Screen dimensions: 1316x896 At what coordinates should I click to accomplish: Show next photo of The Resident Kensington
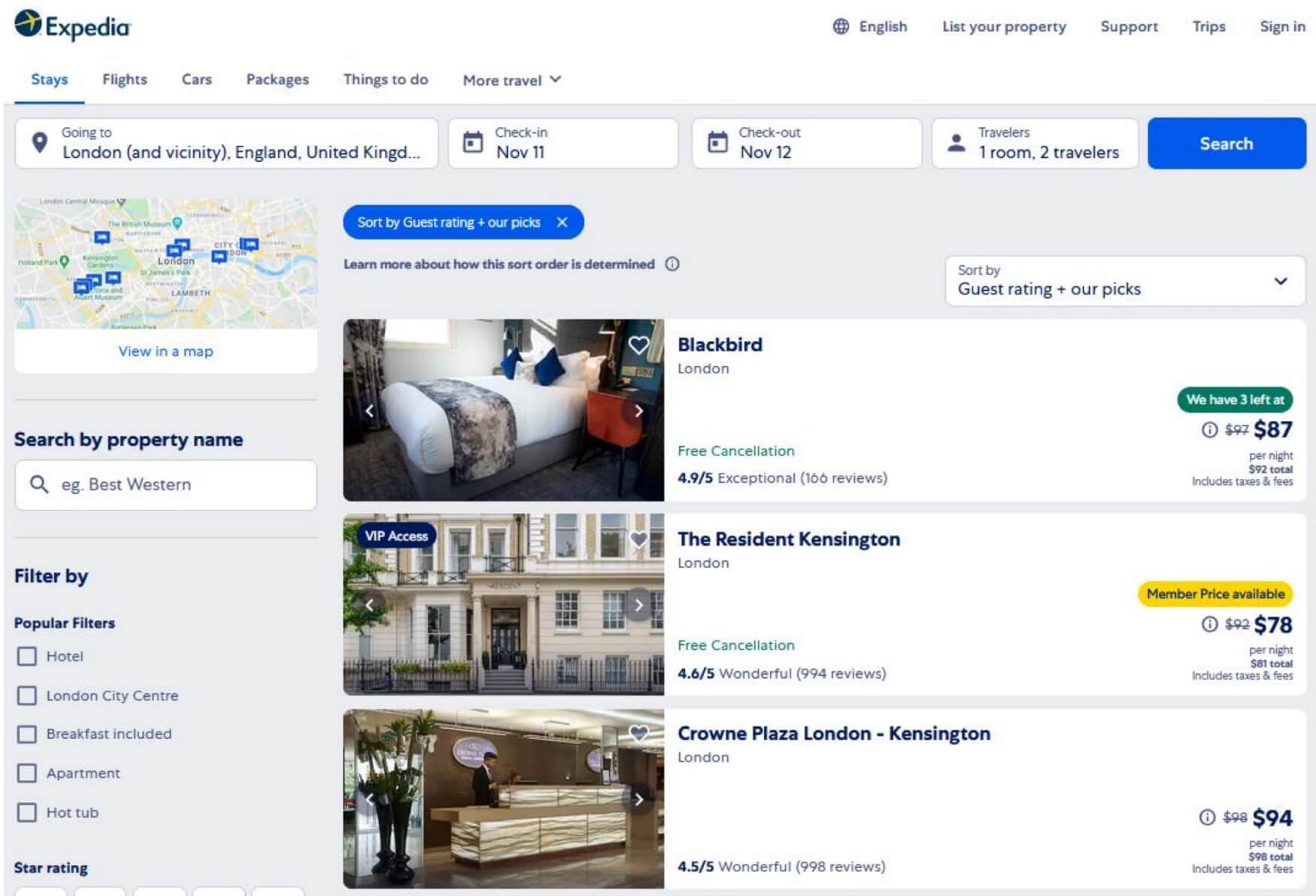638,605
